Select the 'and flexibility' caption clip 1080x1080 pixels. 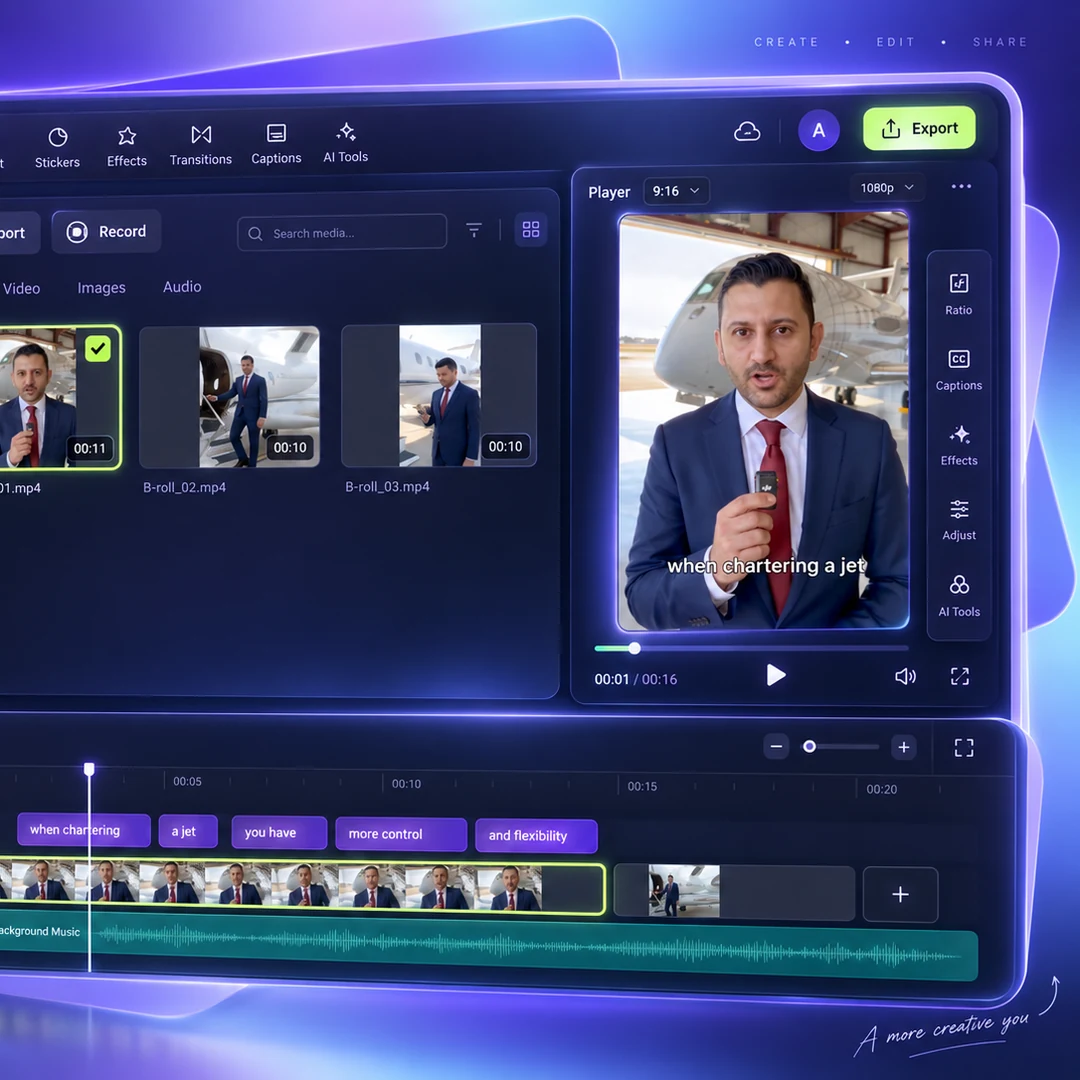tap(537, 835)
